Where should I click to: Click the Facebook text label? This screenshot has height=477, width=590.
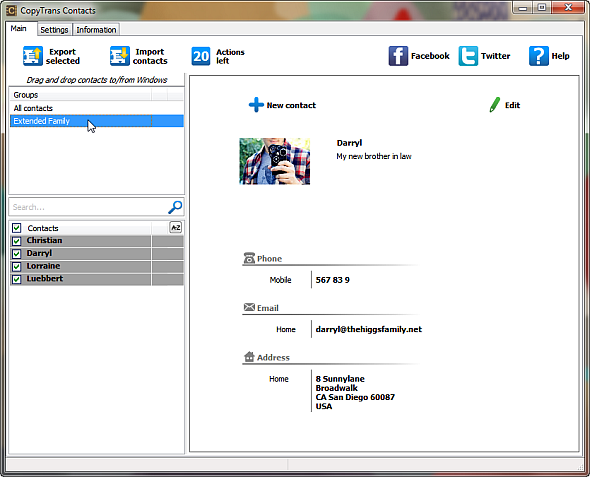pyautogui.click(x=430, y=56)
